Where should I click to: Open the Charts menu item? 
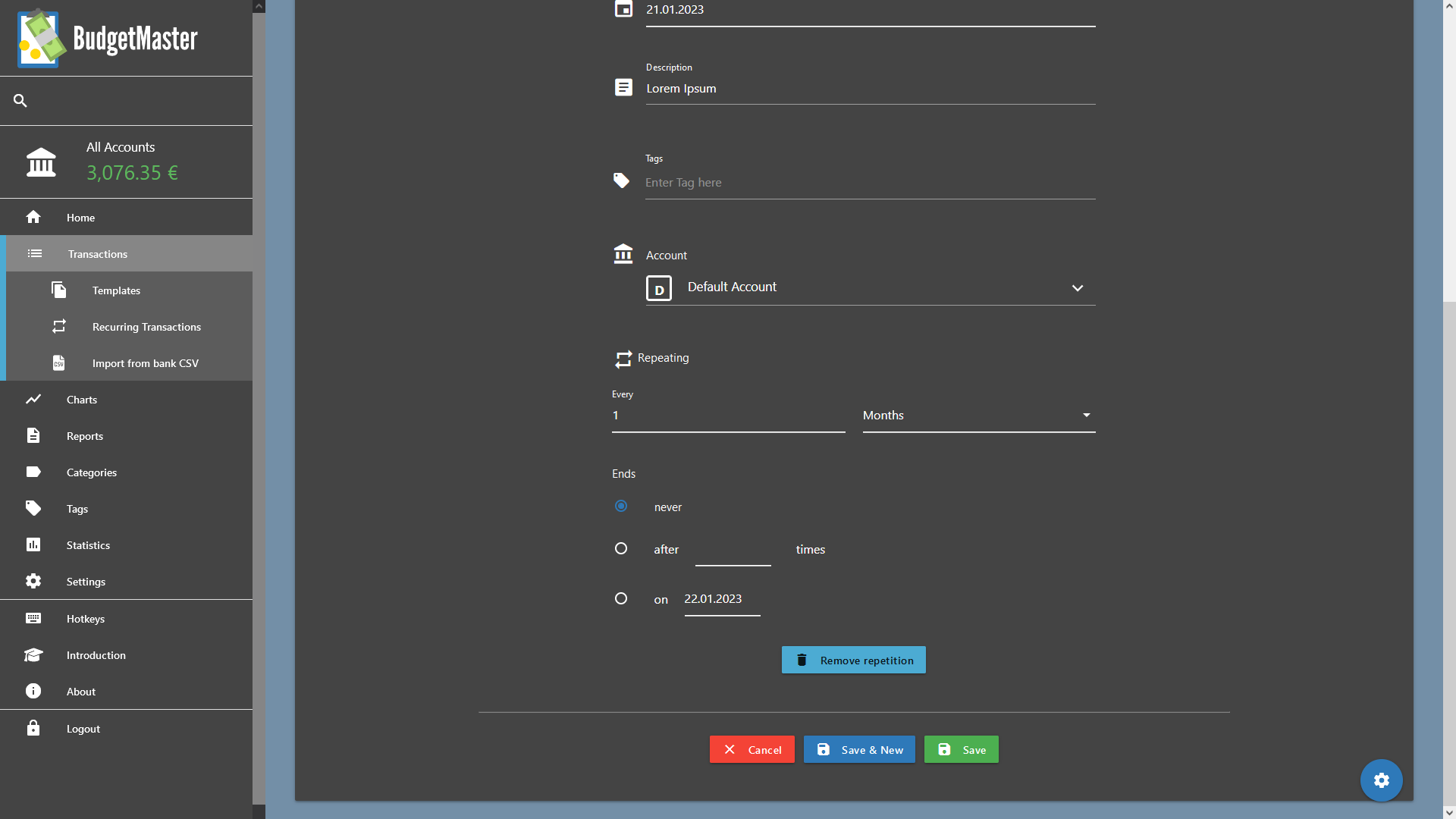(126, 399)
